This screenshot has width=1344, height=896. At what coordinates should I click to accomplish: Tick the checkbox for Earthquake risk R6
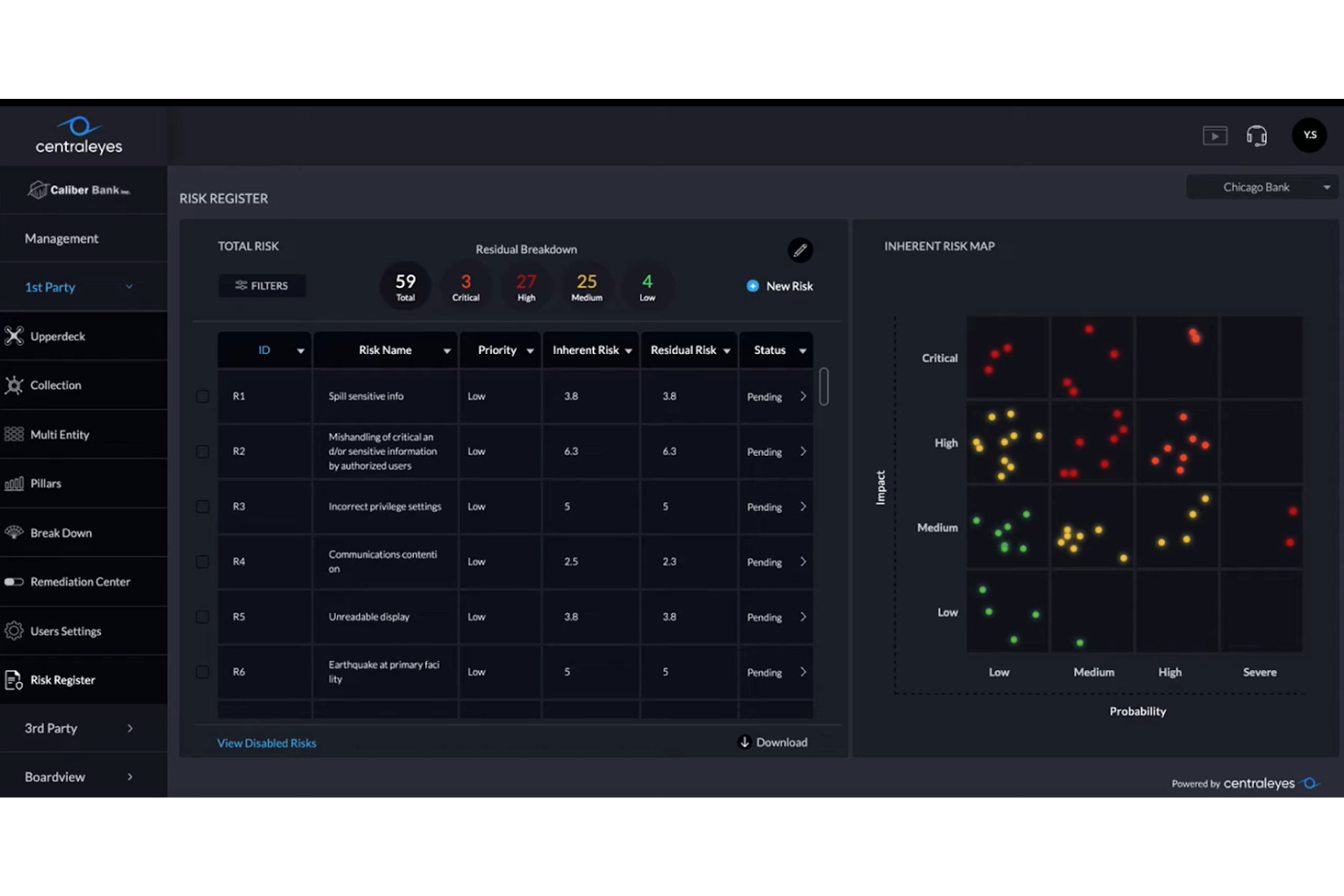point(202,672)
